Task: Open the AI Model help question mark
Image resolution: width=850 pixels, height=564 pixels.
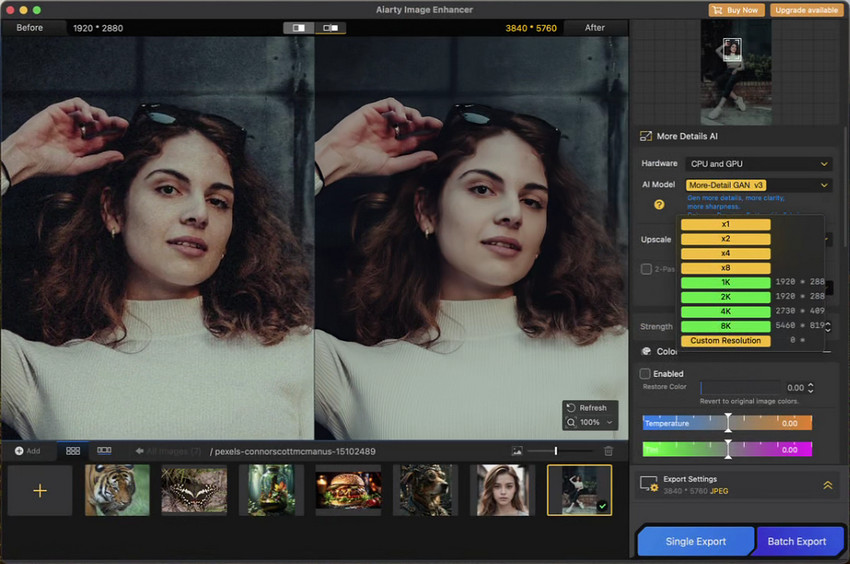Action: point(659,204)
